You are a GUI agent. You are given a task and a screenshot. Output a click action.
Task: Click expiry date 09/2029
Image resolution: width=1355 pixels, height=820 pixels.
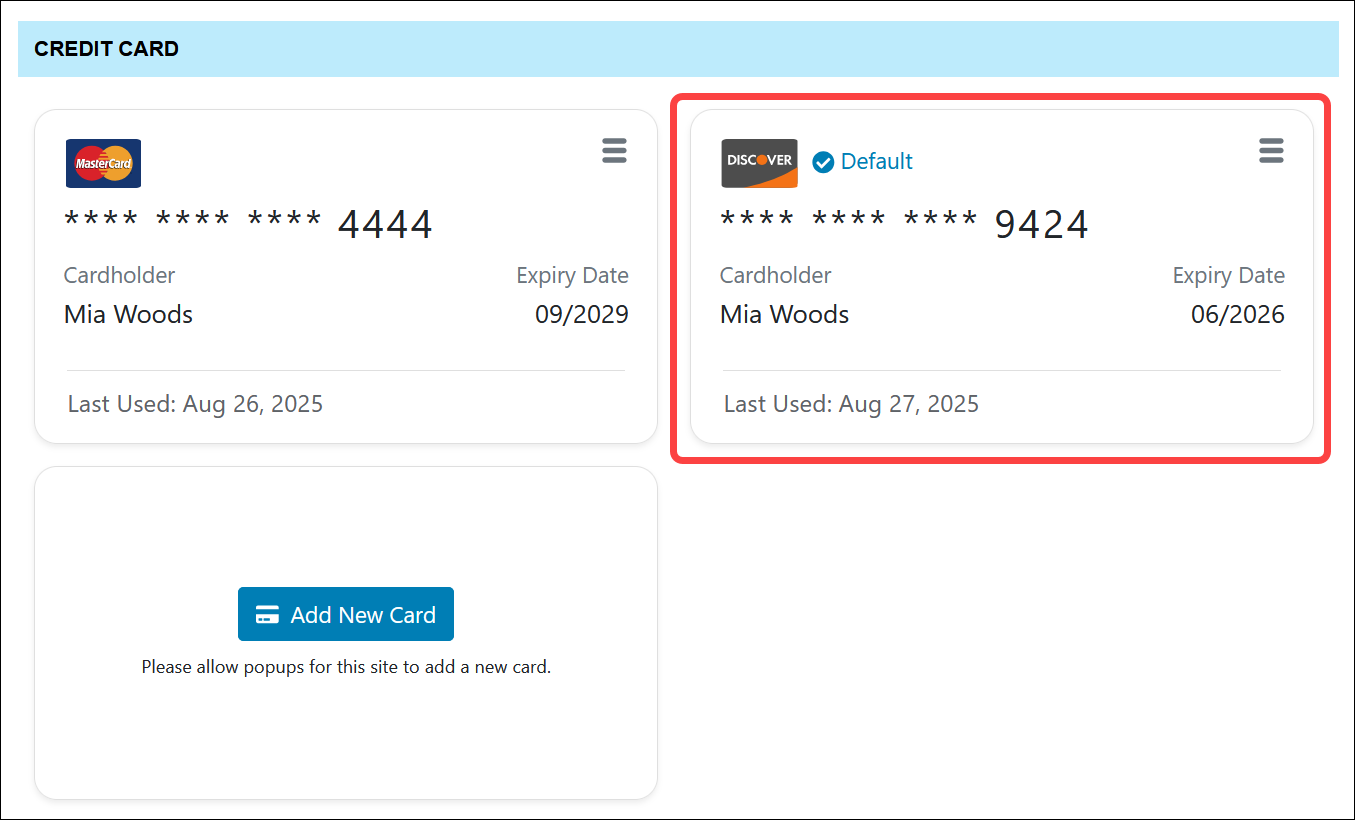[582, 315]
